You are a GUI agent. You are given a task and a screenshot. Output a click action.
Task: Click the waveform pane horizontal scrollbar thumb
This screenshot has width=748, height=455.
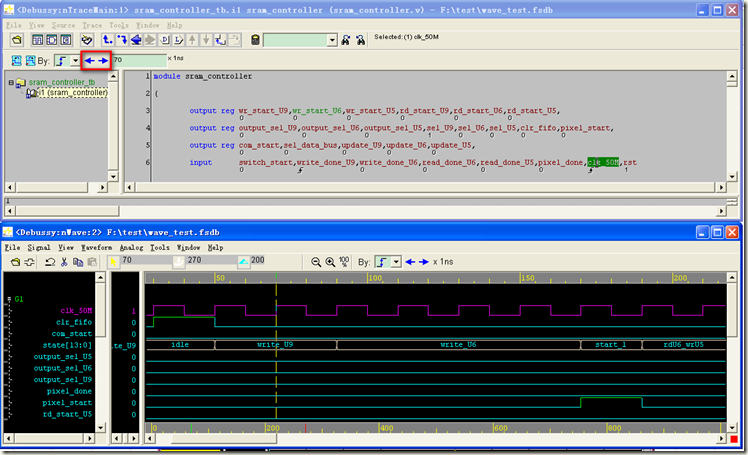(x=223, y=438)
